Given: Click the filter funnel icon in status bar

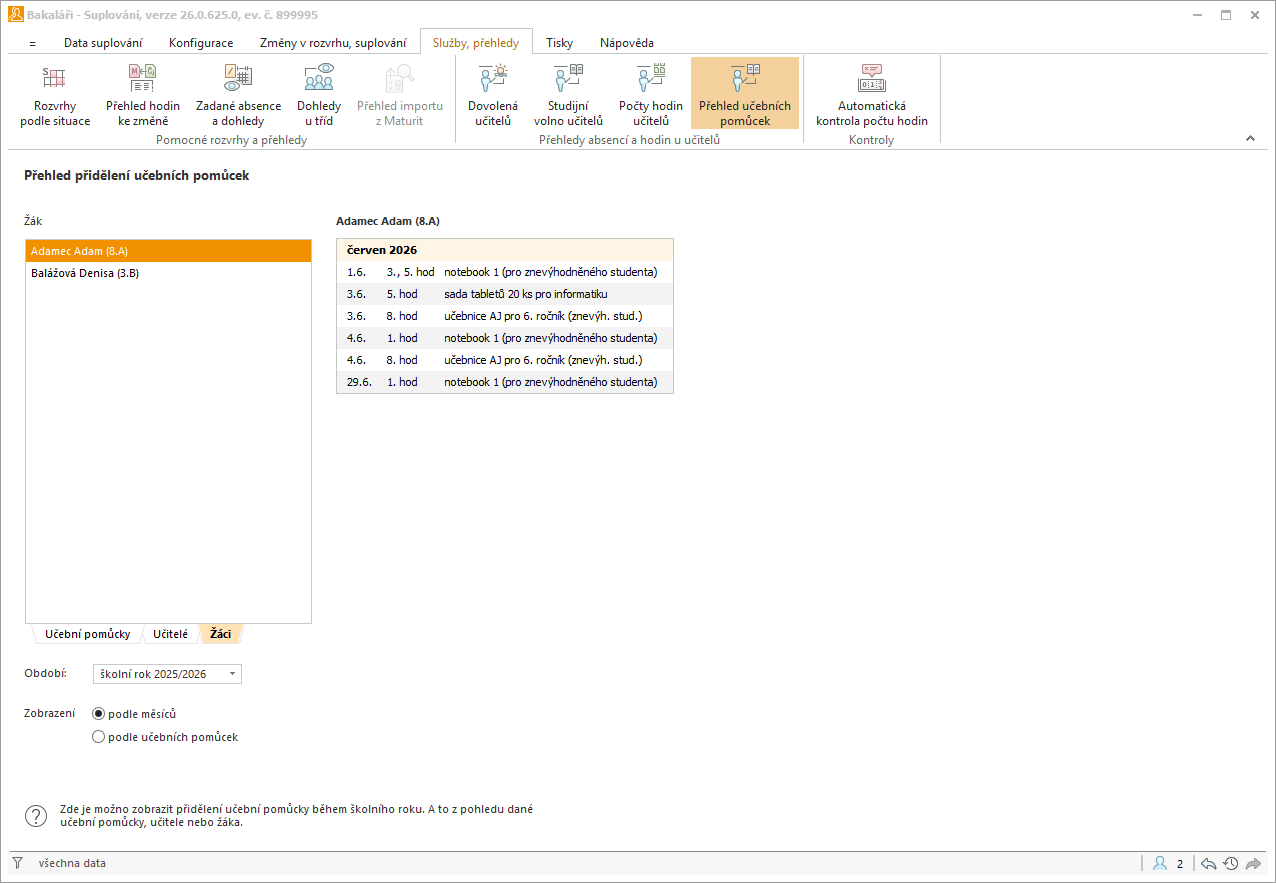Looking at the screenshot, I should click(x=17, y=863).
